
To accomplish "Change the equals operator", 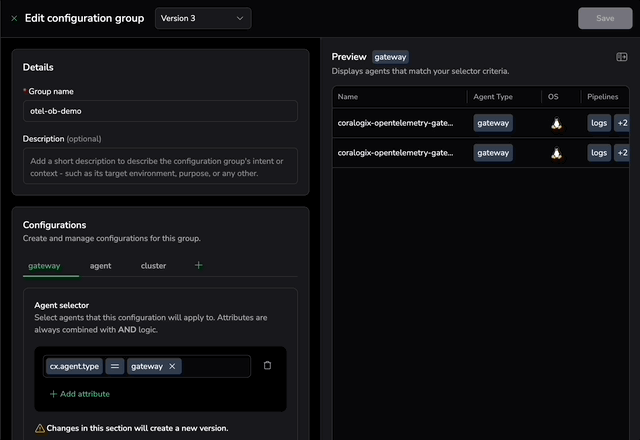I will coord(115,367).
